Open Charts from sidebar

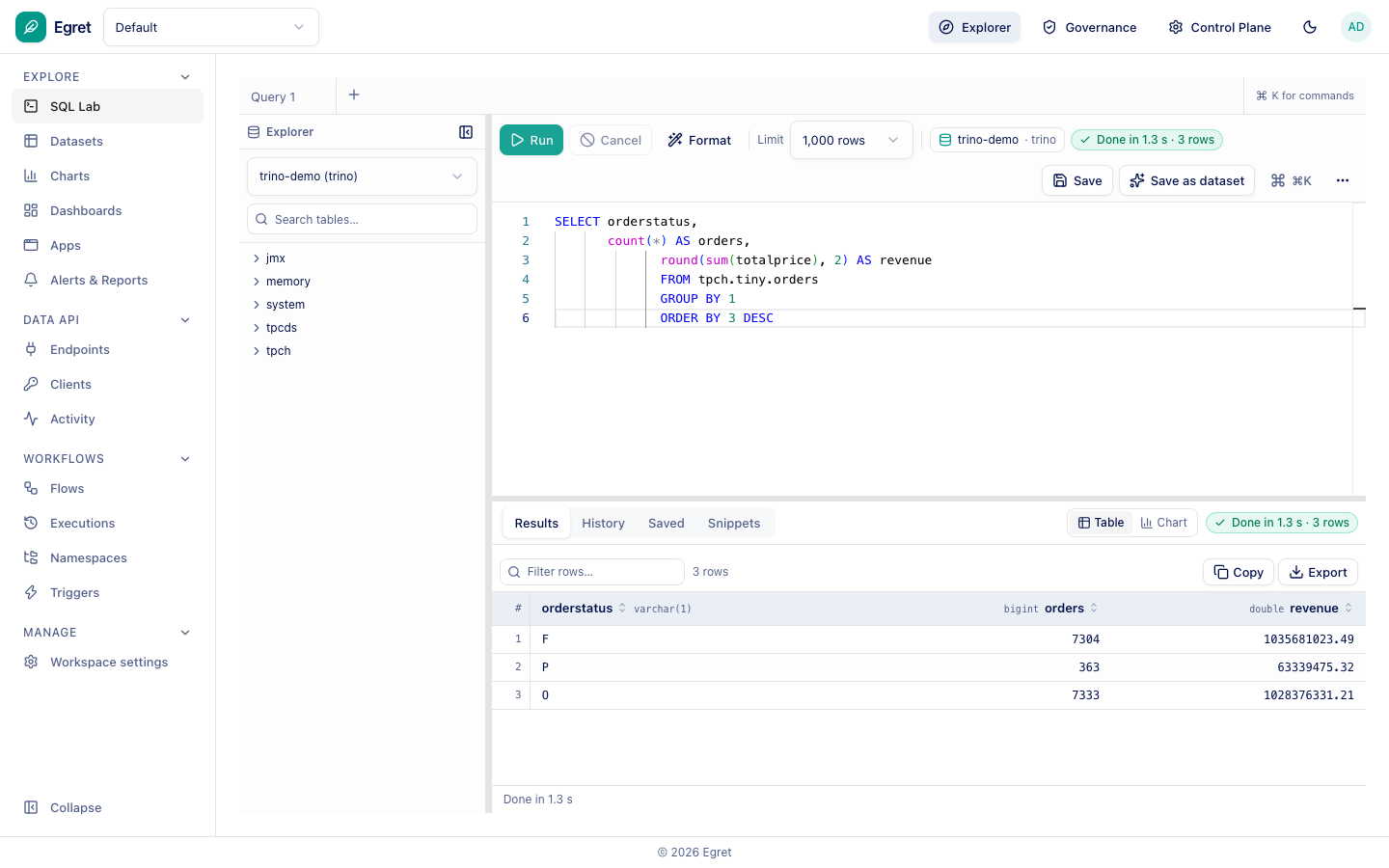107,176
